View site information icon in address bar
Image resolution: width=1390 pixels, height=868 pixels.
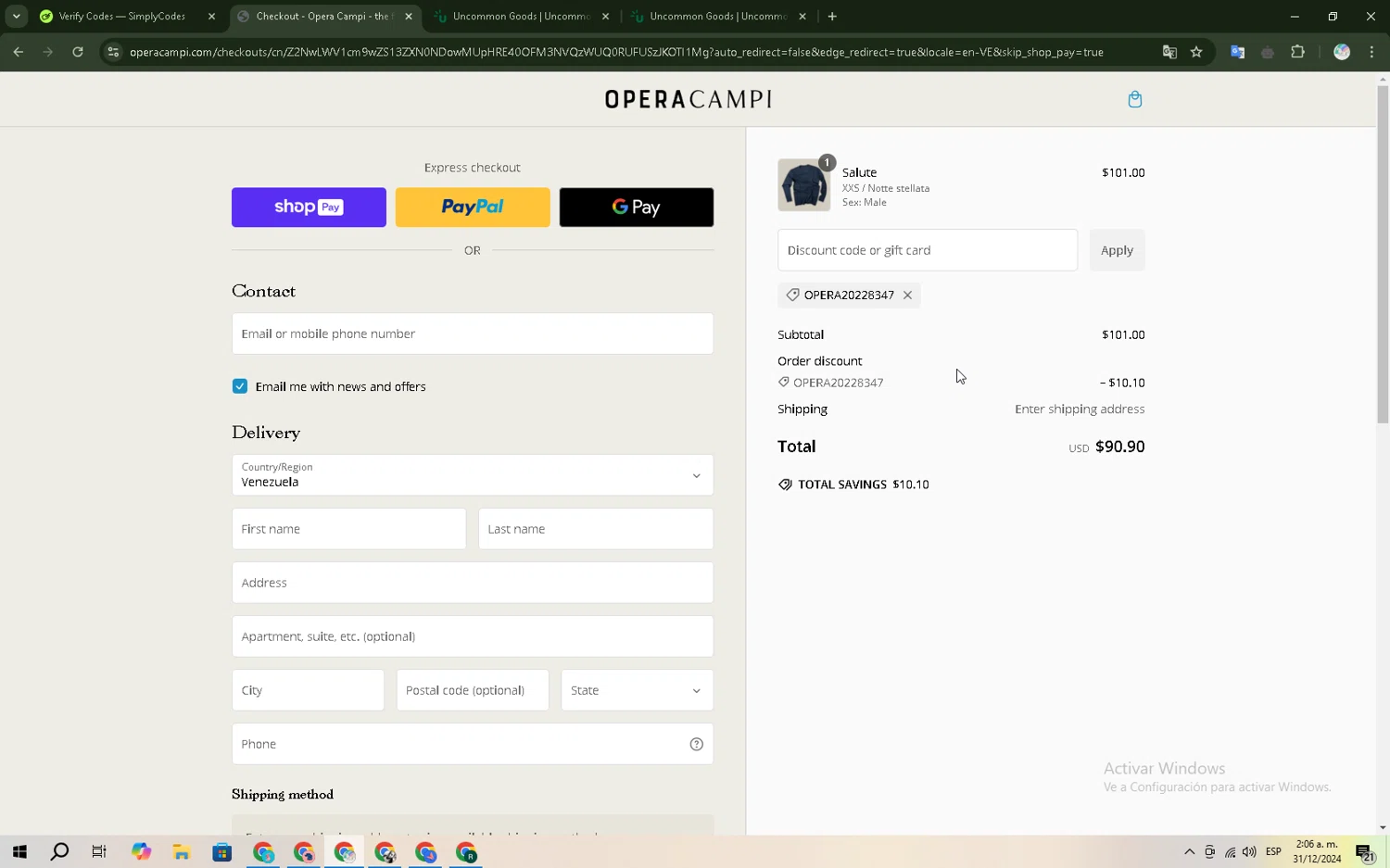pos(113,52)
